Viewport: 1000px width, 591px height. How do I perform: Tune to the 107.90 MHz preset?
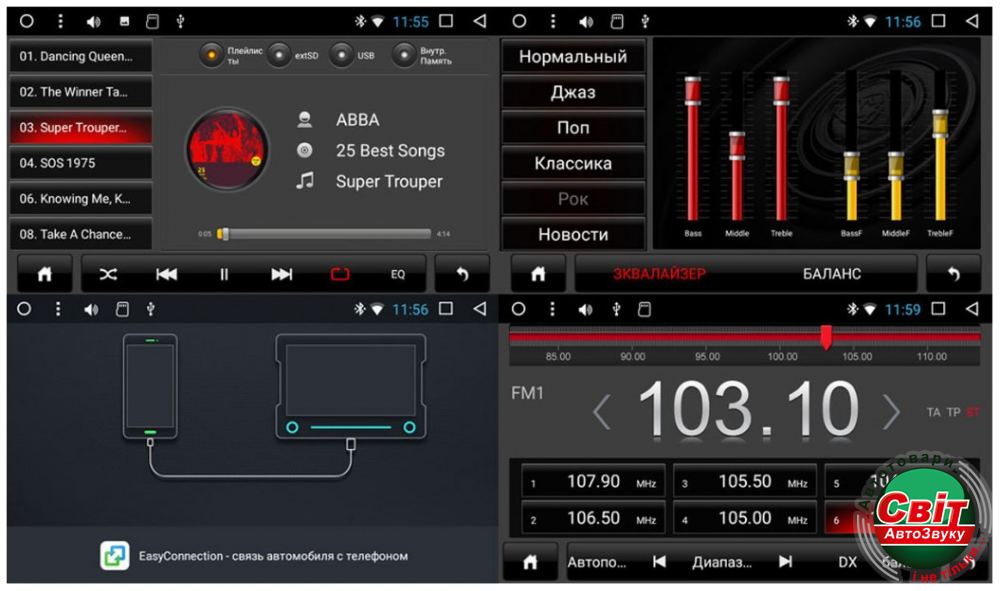[593, 482]
